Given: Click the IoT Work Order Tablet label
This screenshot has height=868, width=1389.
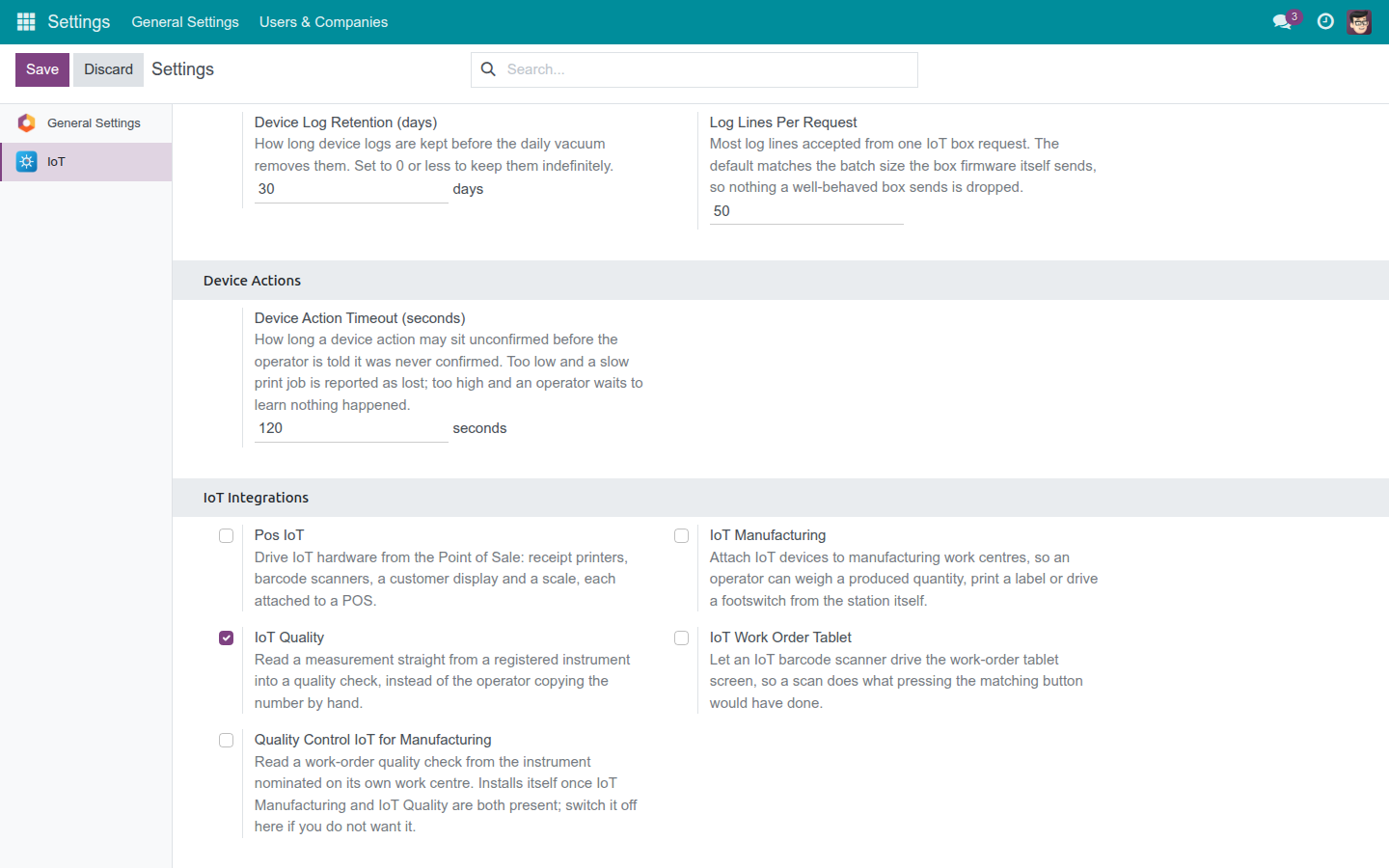Looking at the screenshot, I should (x=780, y=637).
